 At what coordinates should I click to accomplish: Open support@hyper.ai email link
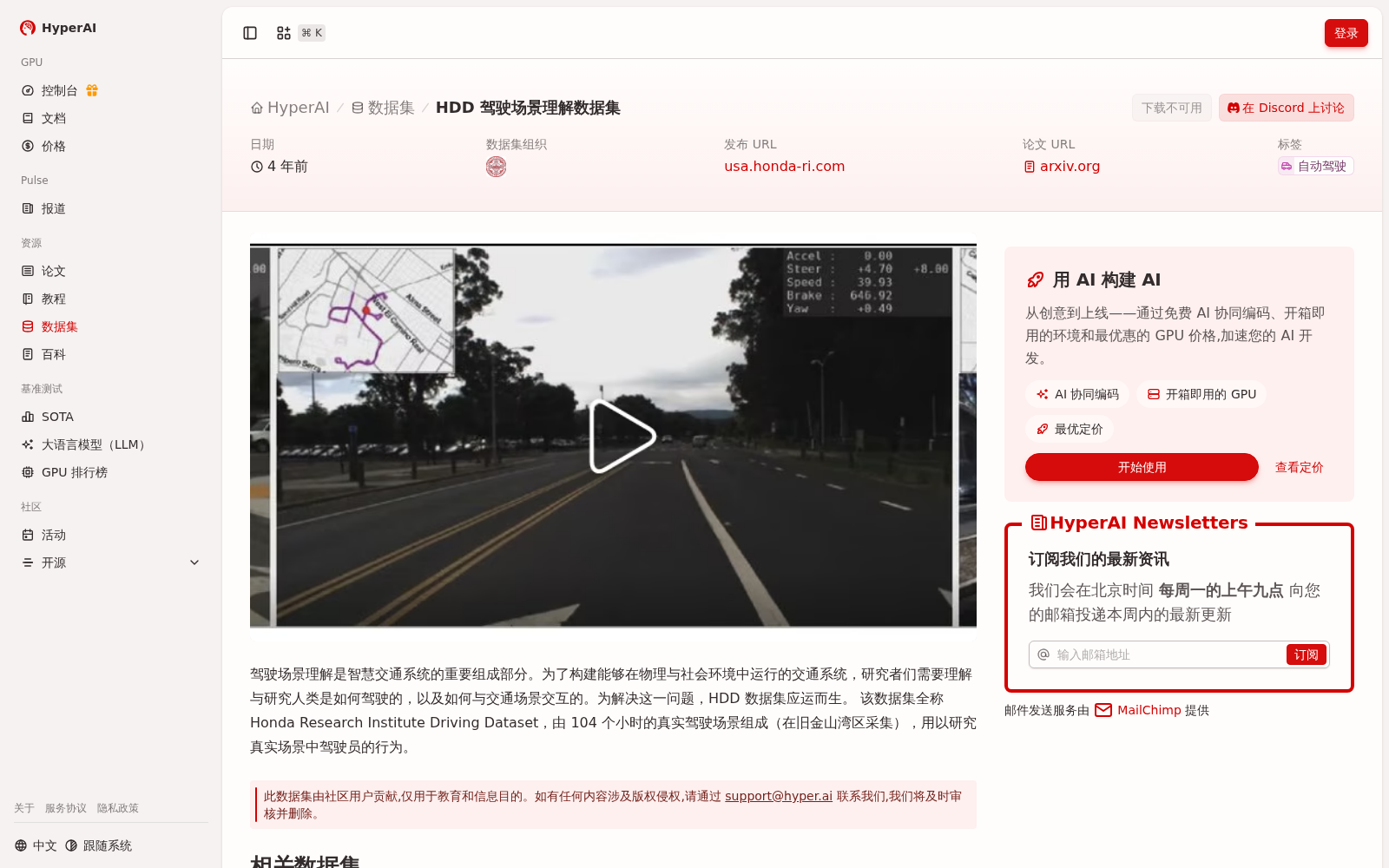779,796
